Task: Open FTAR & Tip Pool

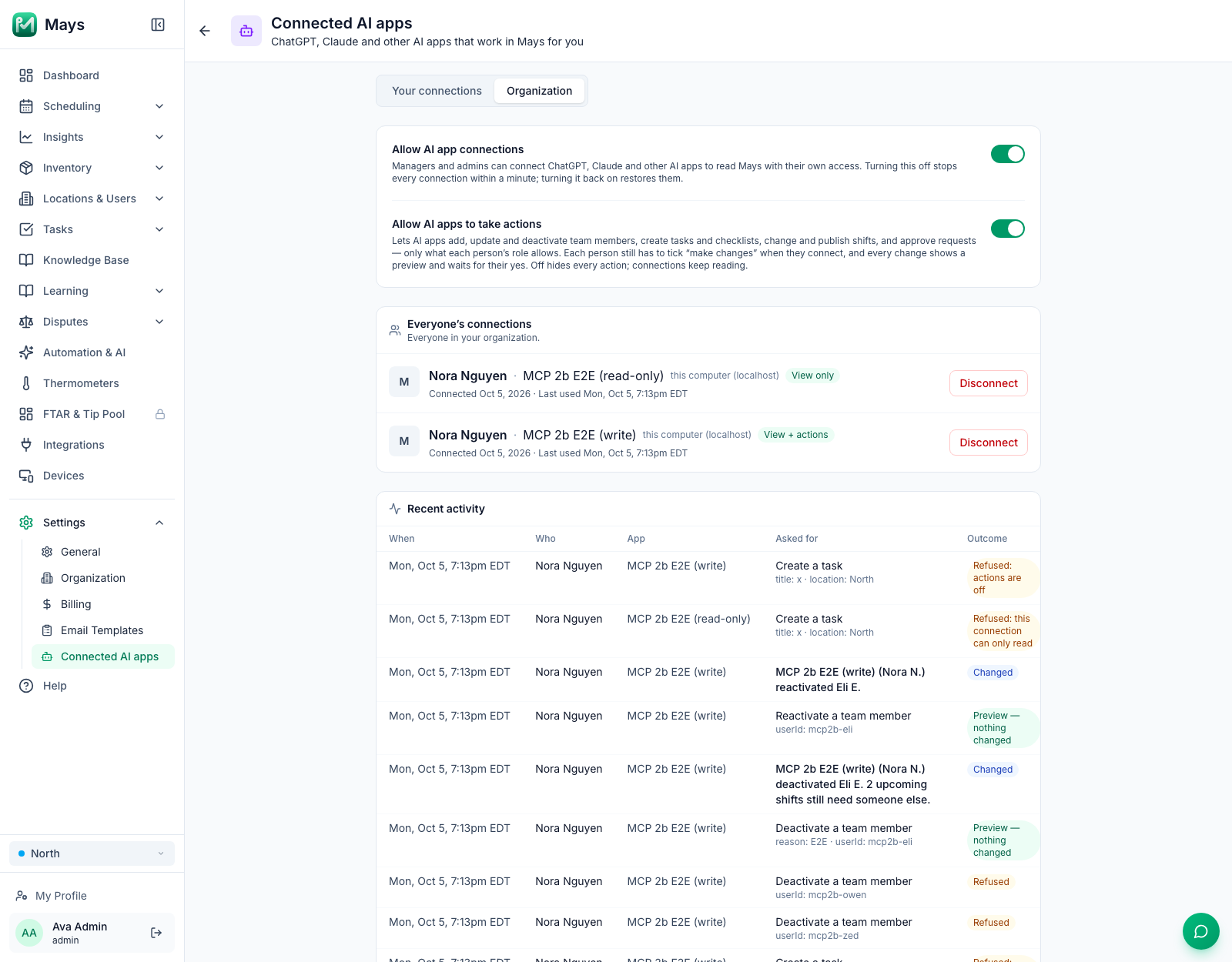Action: point(92,414)
